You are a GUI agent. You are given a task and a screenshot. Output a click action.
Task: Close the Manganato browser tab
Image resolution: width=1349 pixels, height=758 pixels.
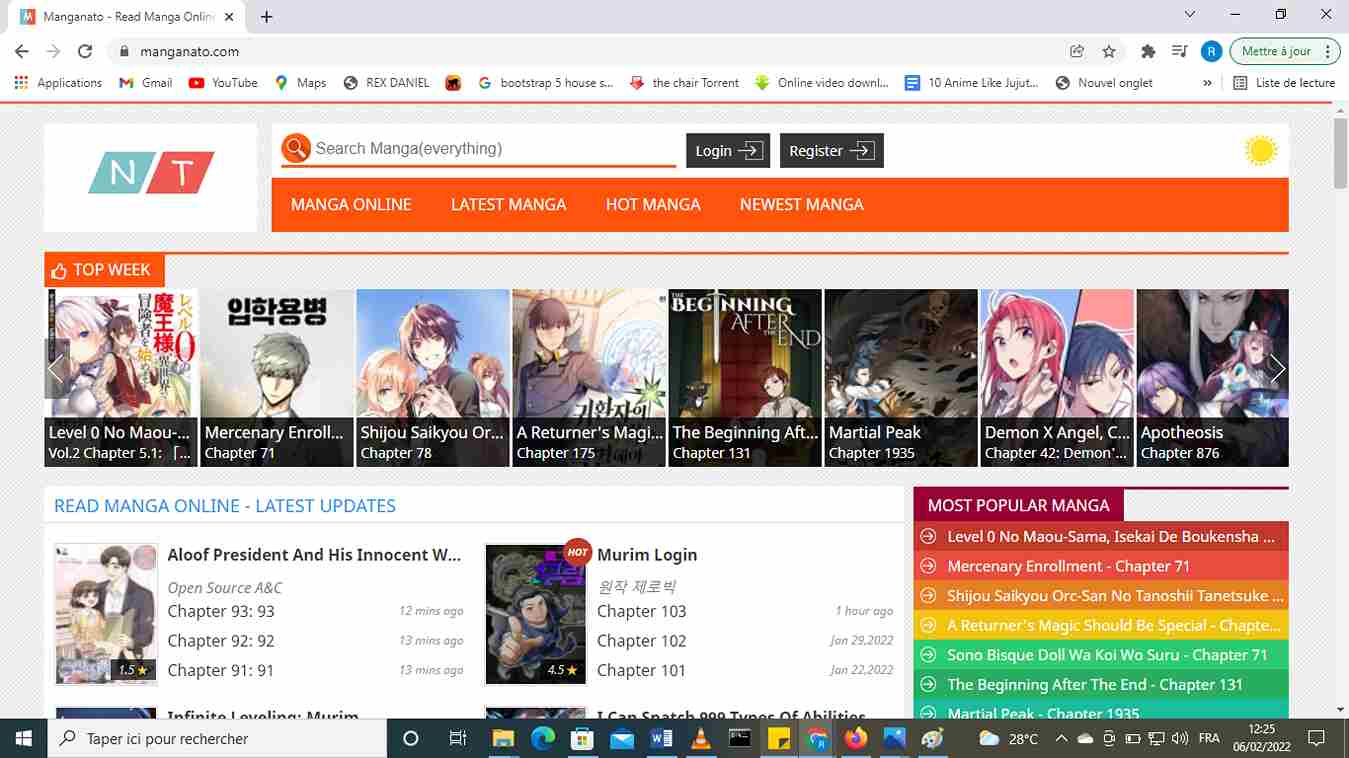pyautogui.click(x=229, y=17)
